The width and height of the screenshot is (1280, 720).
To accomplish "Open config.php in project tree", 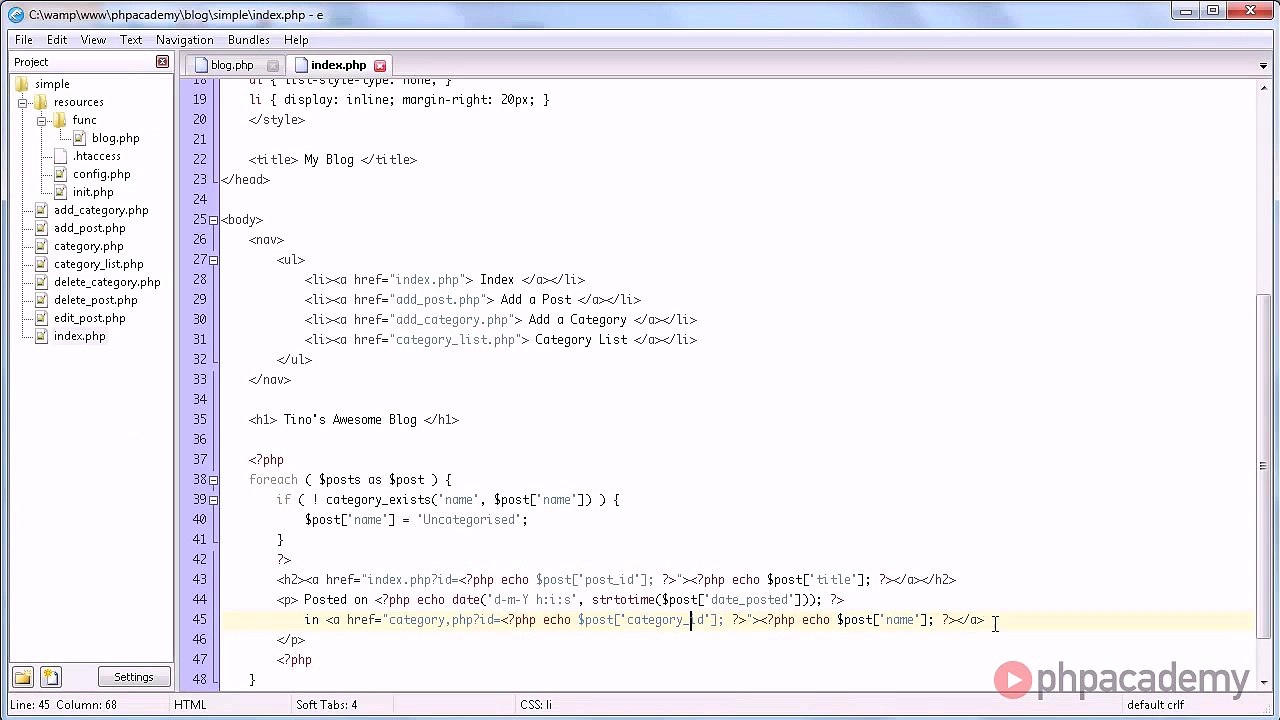I will [101, 174].
